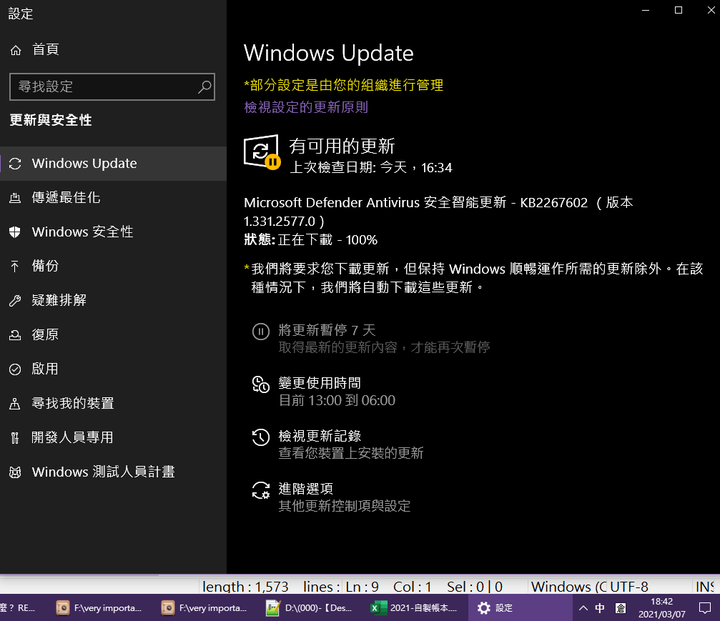Click the 首頁 Home label

tap(45, 50)
